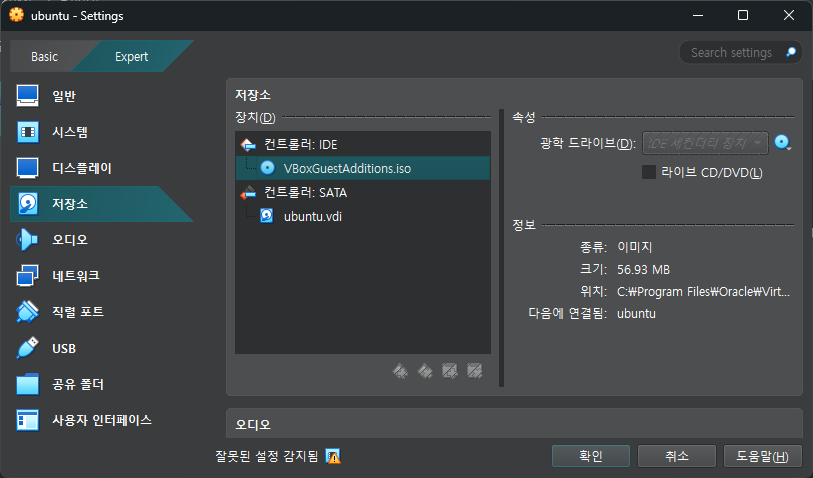Click the hard disk icon beside ubuntu.vdi
The image size is (813, 478).
[x=267, y=216]
